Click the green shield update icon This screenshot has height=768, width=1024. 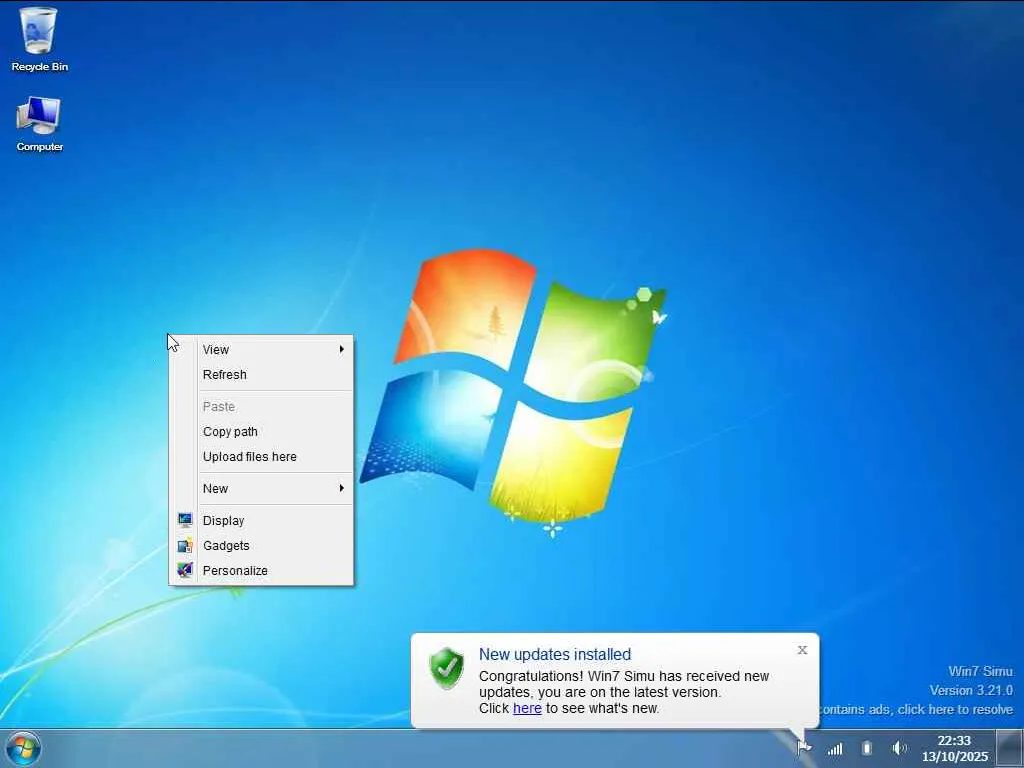[x=447, y=669]
